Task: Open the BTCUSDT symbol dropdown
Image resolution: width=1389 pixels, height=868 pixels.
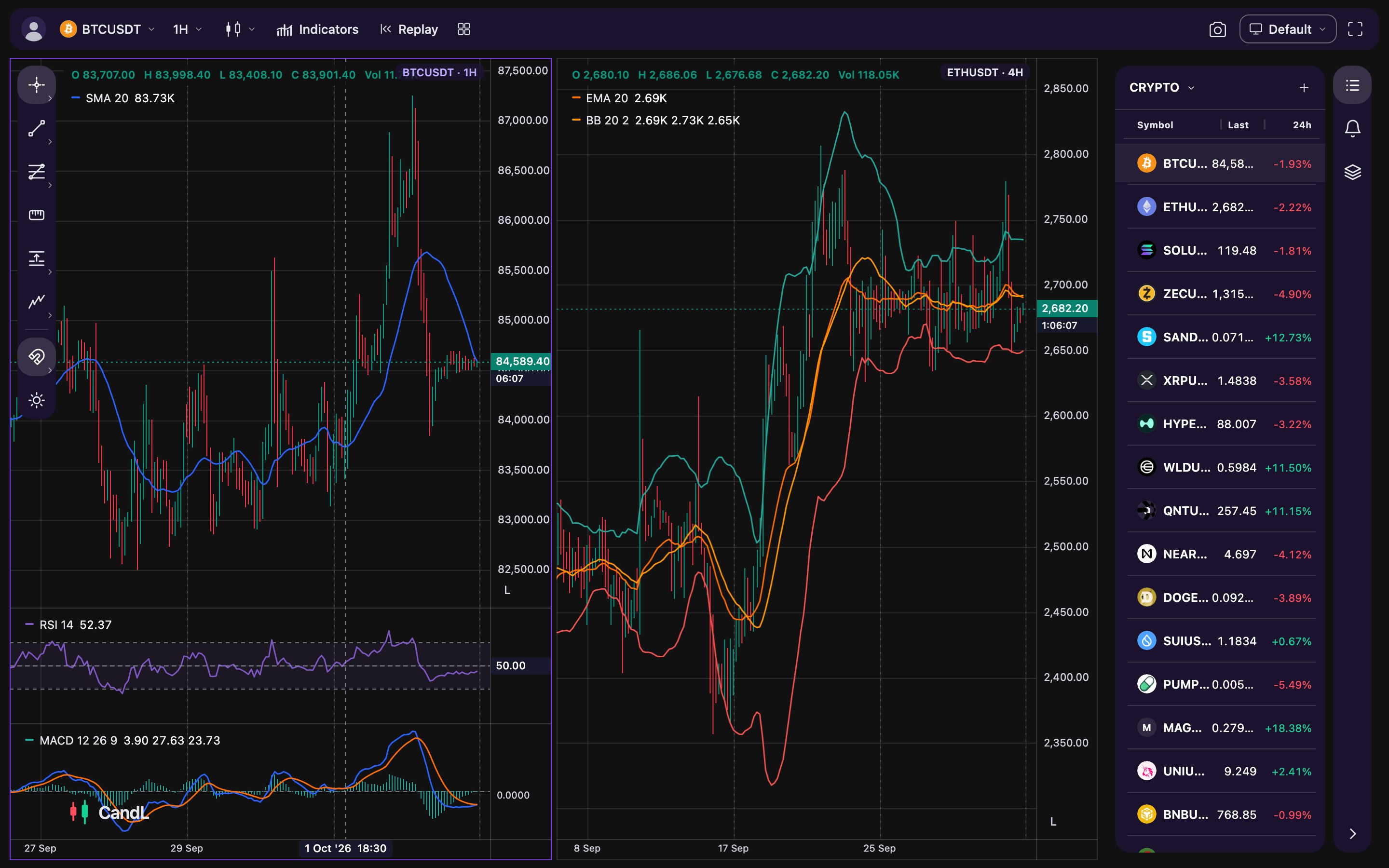Action: tap(108, 29)
